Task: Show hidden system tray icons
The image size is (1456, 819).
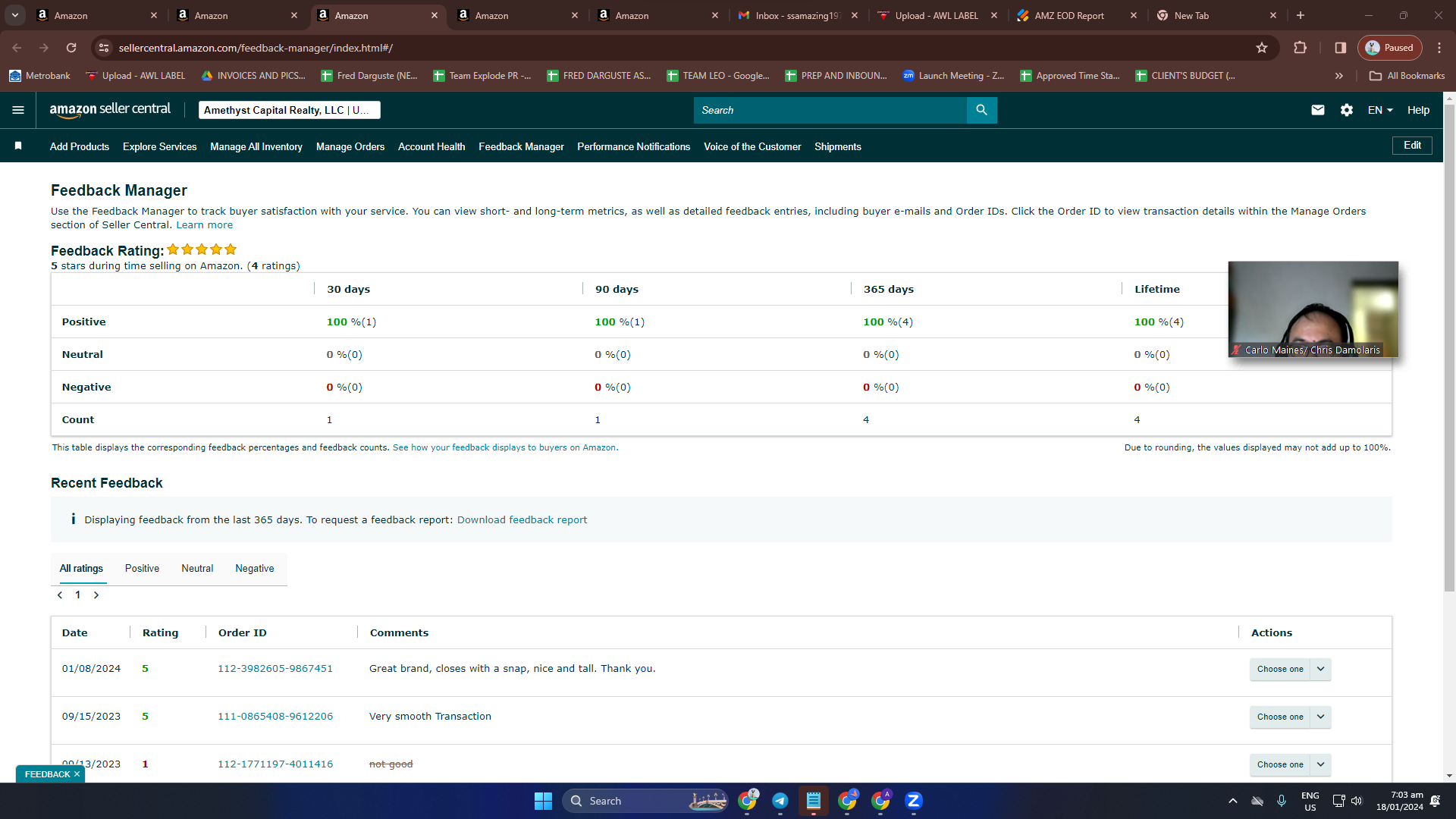Action: (x=1233, y=801)
